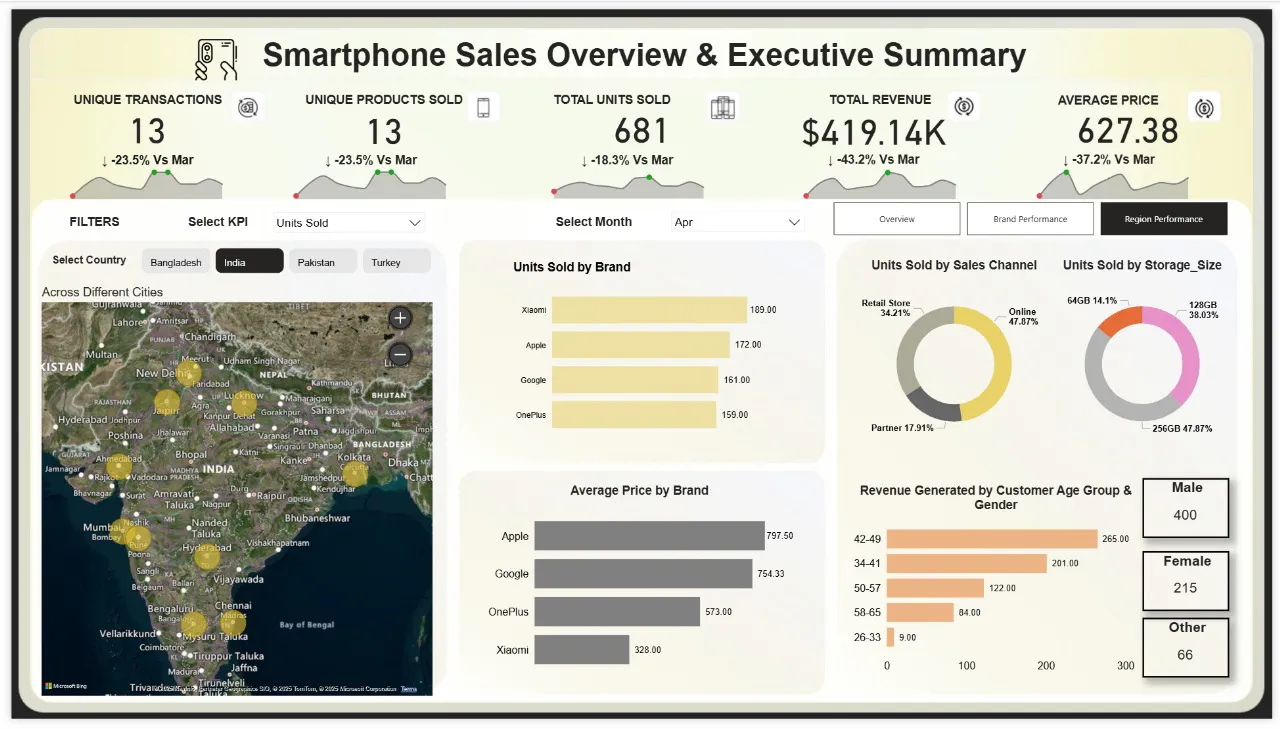The height and width of the screenshot is (729, 1280).
Task: Click the Kolkata bubble on the map
Action: pos(355,474)
